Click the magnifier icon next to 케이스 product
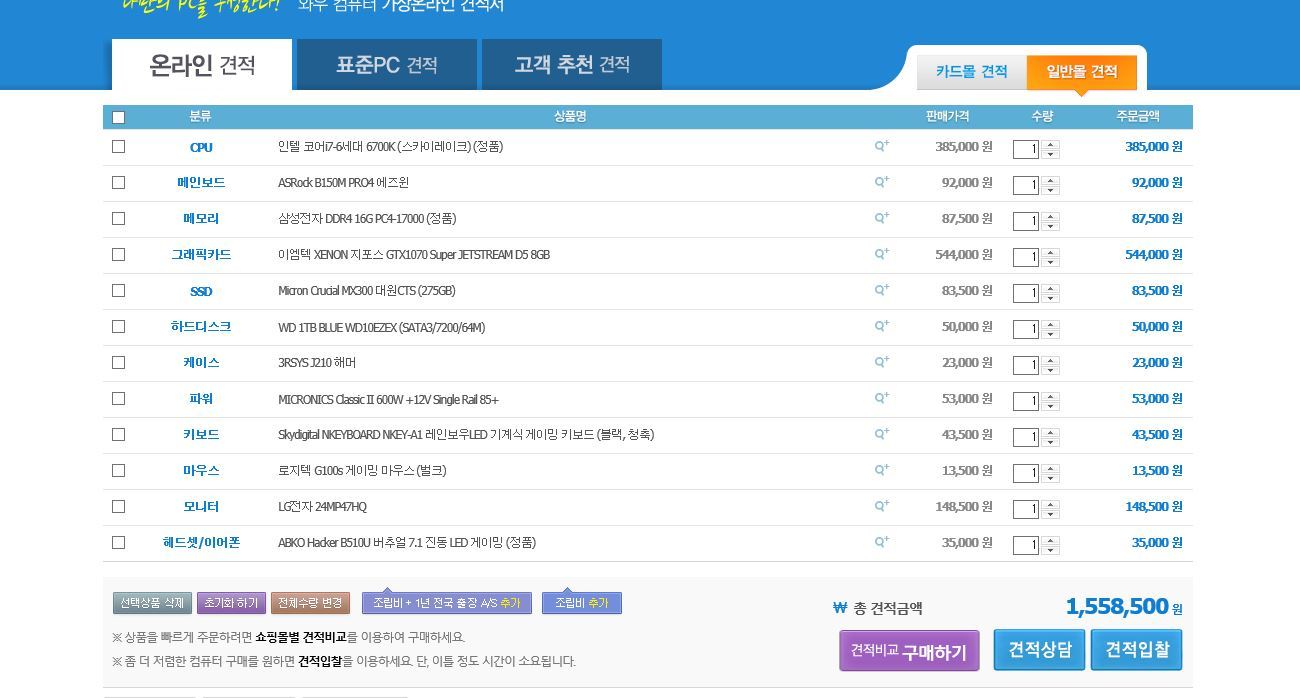Viewport: 1300px width, 698px height. tap(881, 362)
